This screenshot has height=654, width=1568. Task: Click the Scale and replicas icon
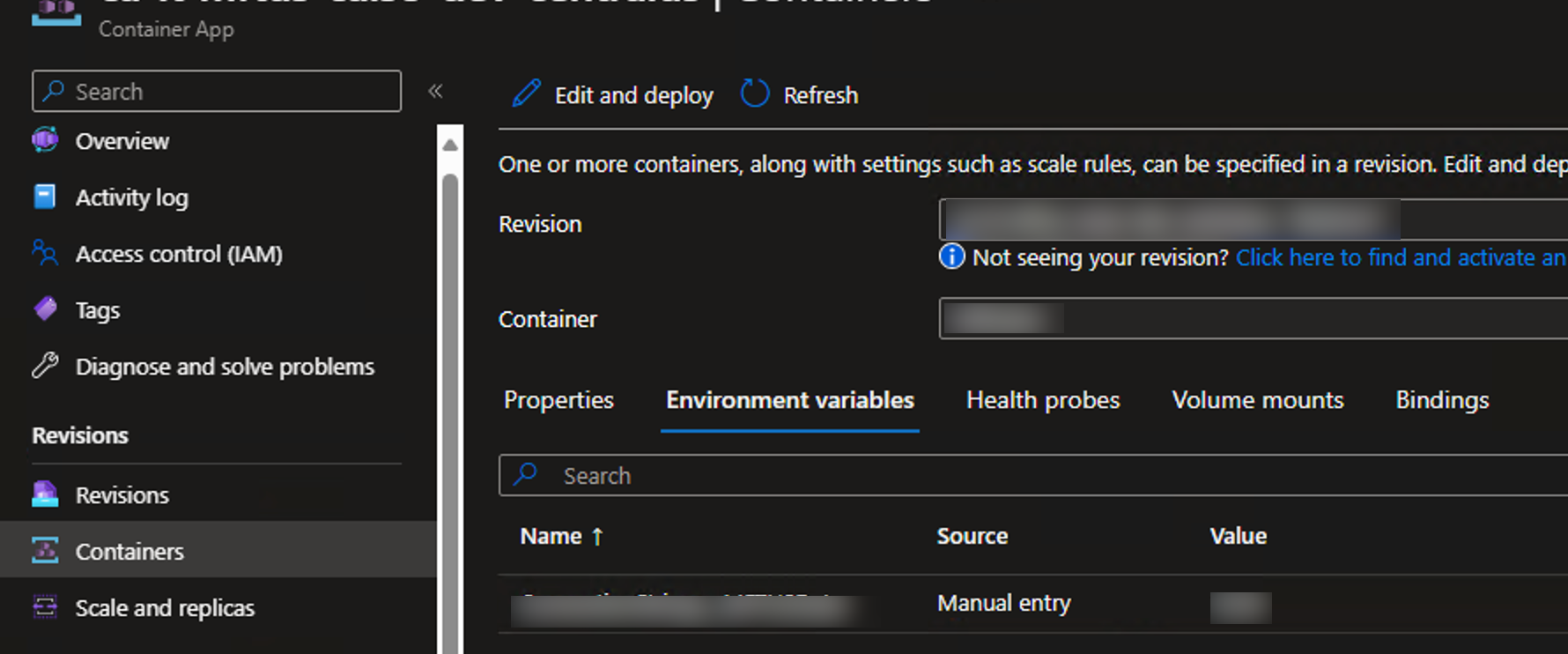(45, 607)
